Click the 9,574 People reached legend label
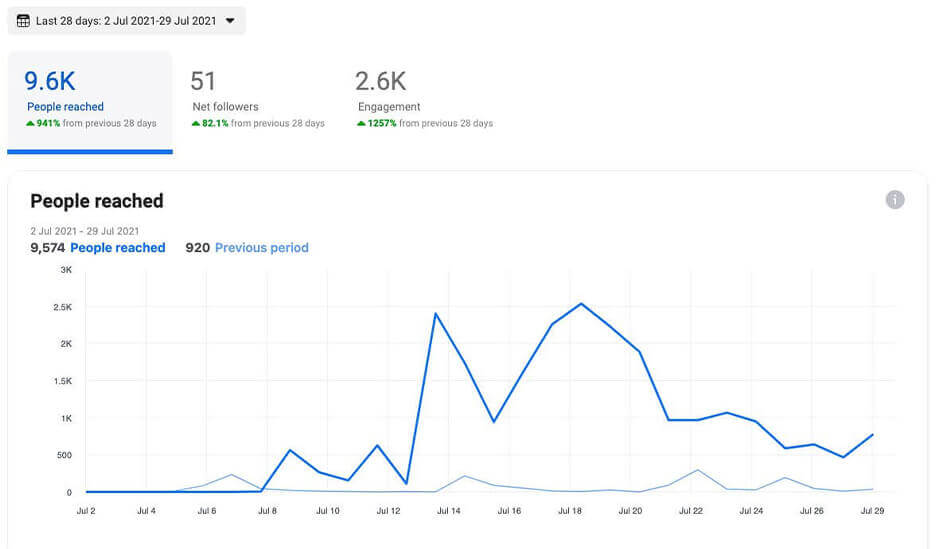The width and height of the screenshot is (950, 549). [98, 248]
